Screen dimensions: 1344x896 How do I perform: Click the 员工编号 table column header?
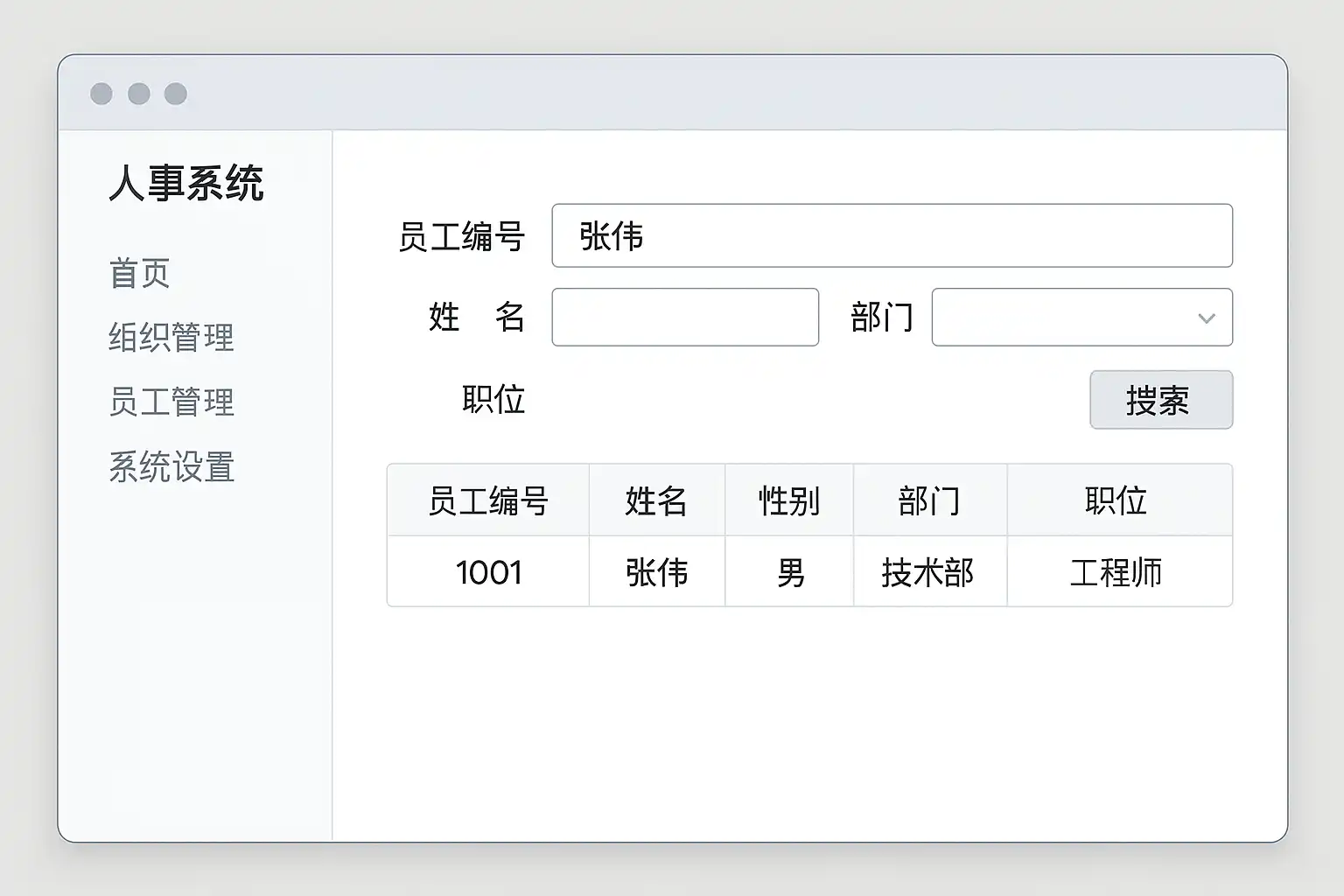pyautogui.click(x=488, y=501)
